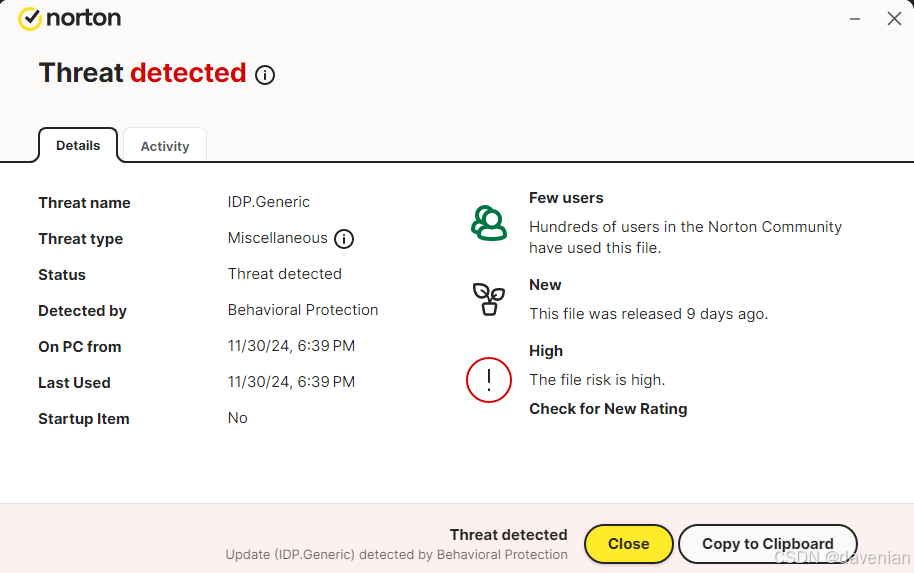914x573 pixels.
Task: Click the info icon next to Miscellaneous
Action: pyautogui.click(x=344, y=239)
